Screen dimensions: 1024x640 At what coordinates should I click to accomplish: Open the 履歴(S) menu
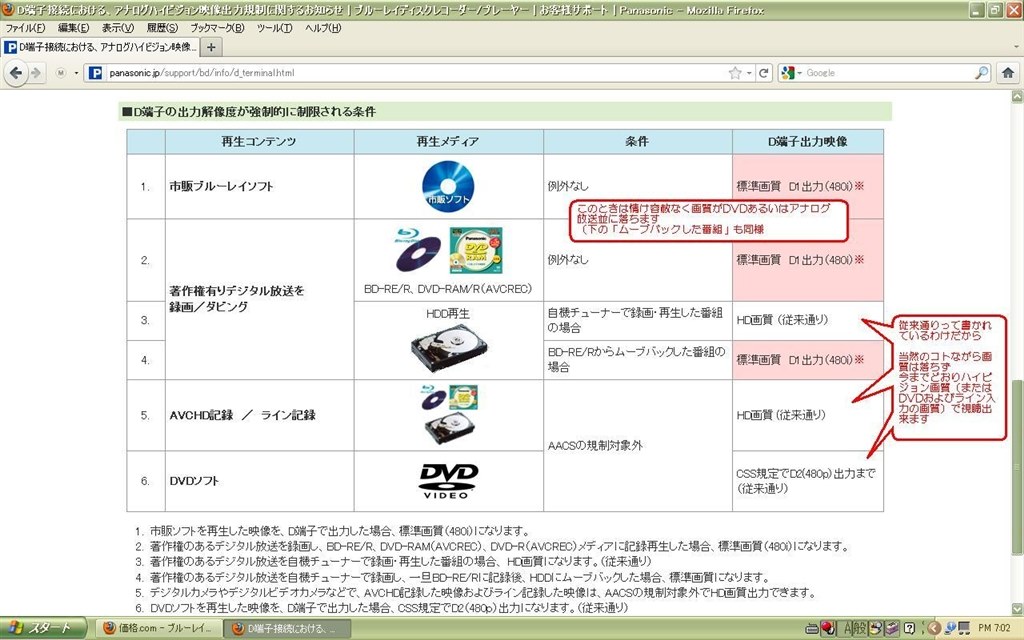click(162, 28)
